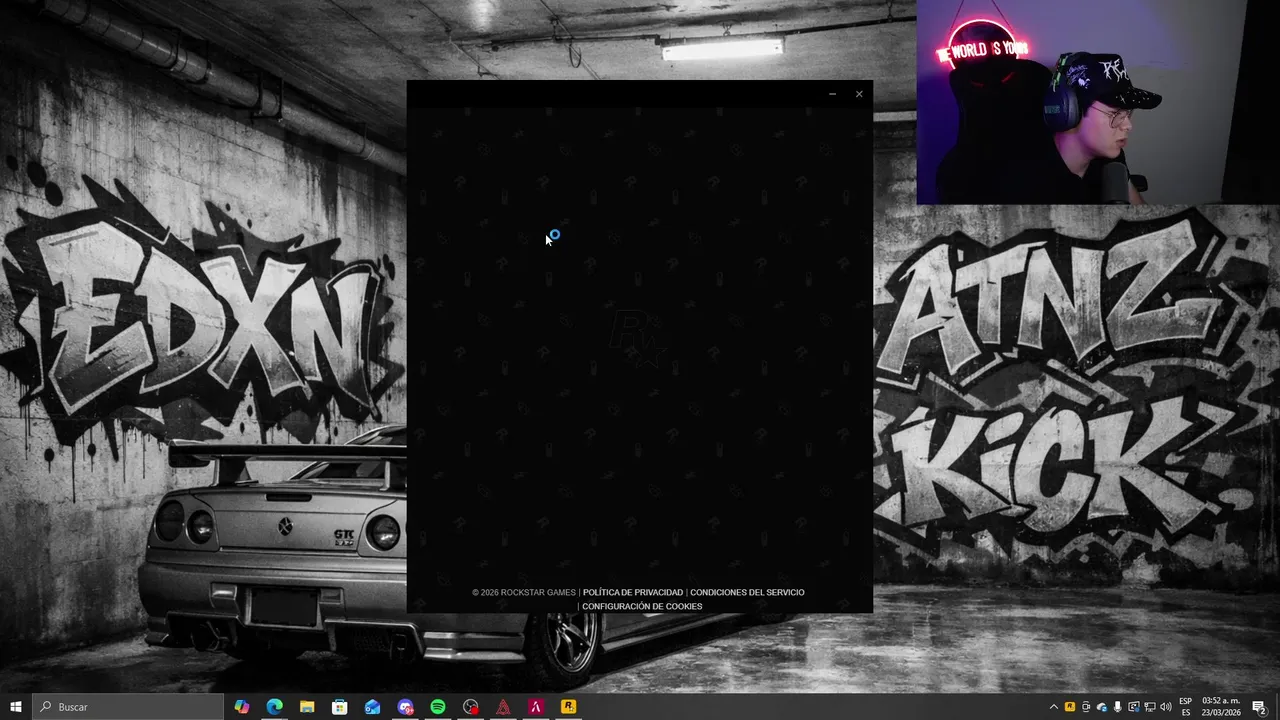
Task: Open the Windows Start menu
Action: [15, 707]
